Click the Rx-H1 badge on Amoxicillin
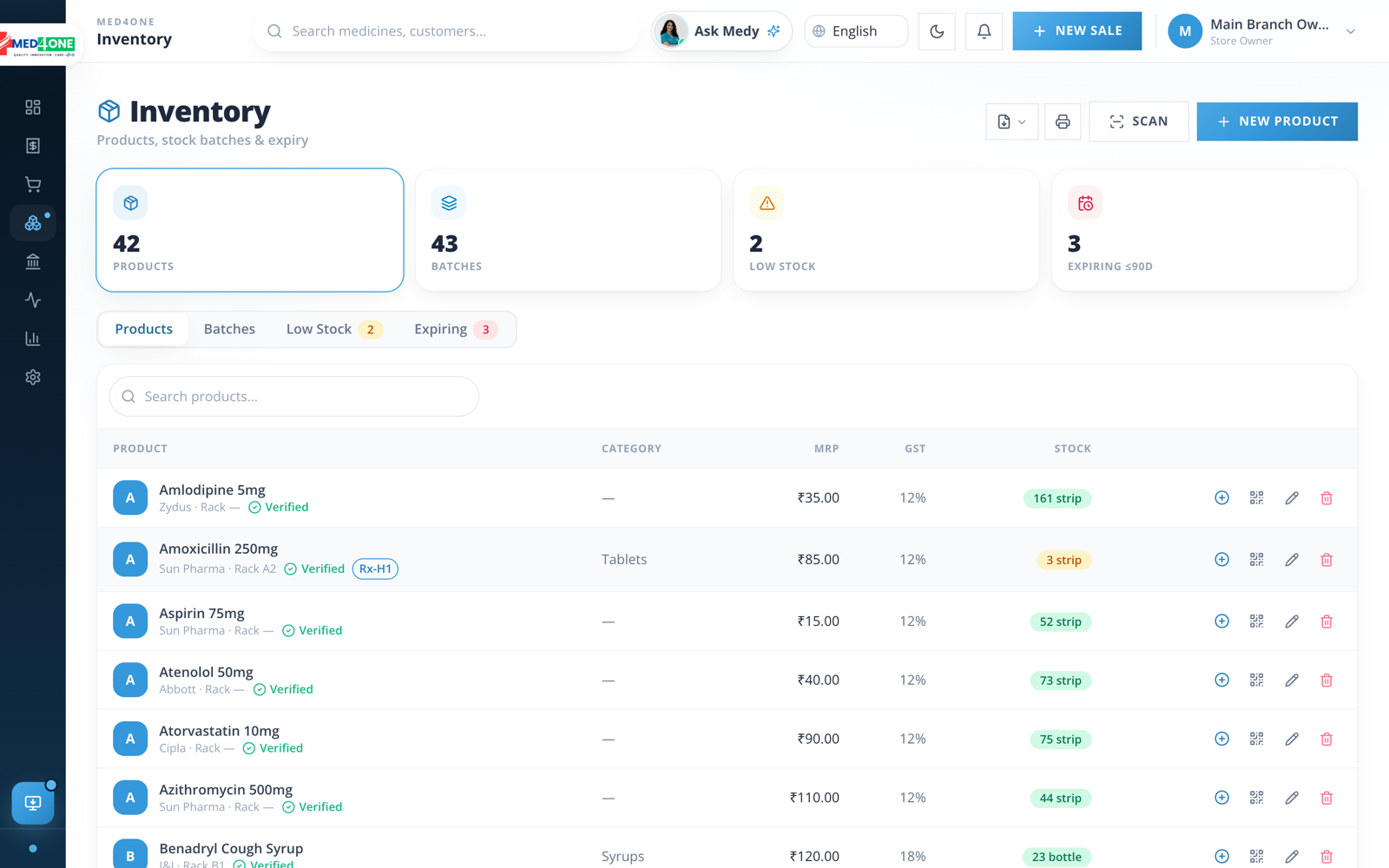Image resolution: width=1389 pixels, height=868 pixels. [375, 569]
